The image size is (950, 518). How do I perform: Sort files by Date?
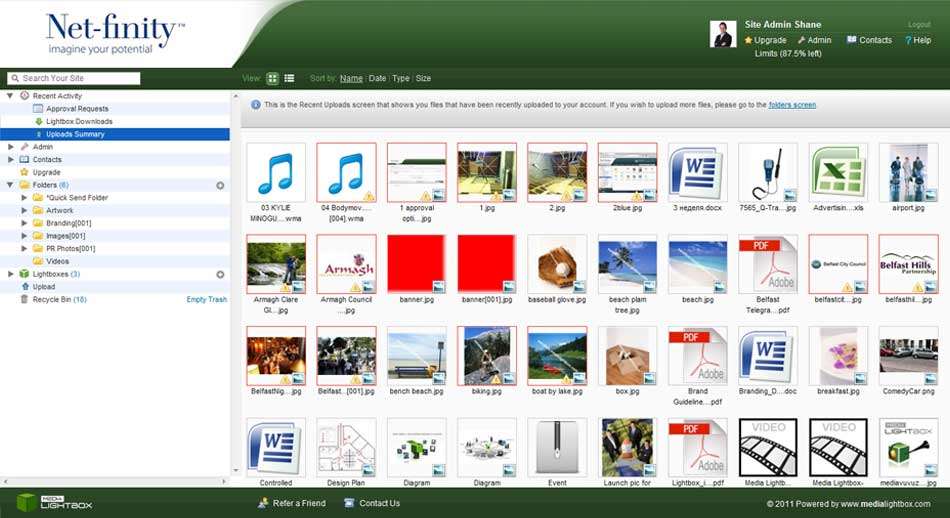pos(377,78)
